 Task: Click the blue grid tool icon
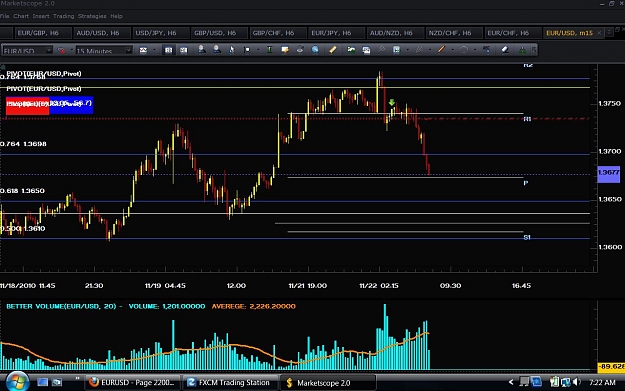click(x=396, y=50)
